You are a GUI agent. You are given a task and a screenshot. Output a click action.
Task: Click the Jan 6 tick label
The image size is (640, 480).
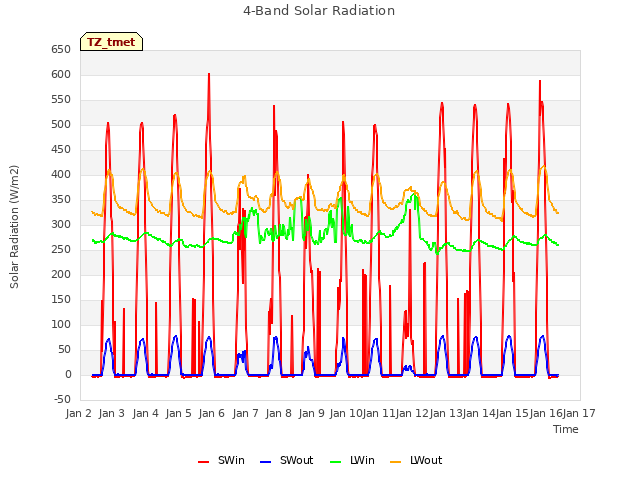[212, 413]
